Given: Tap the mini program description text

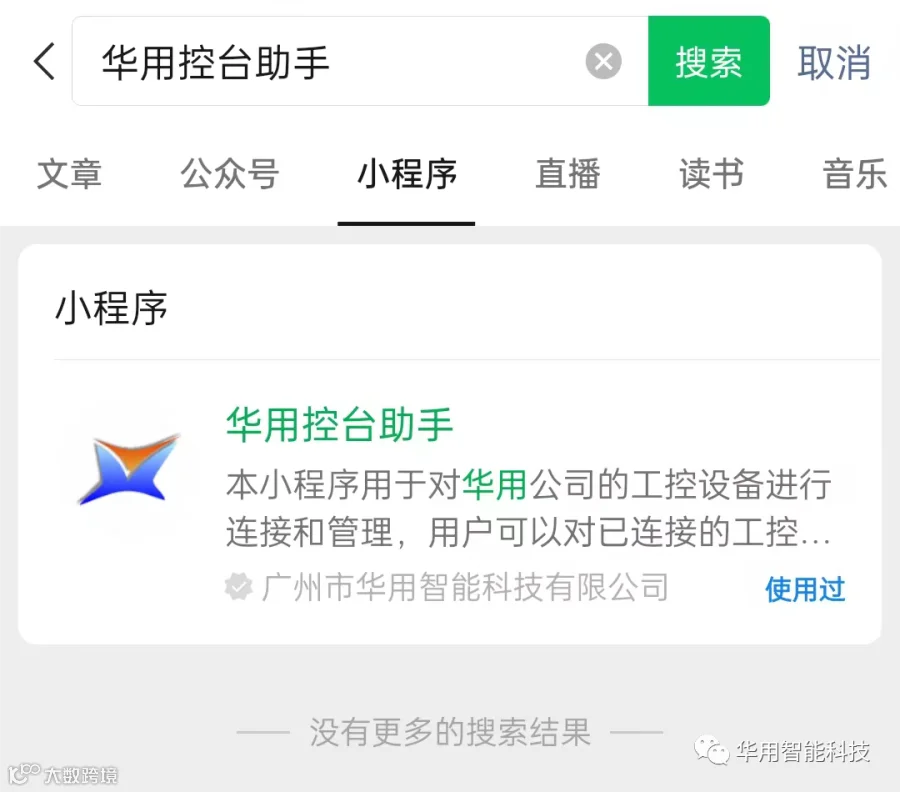Looking at the screenshot, I should click(528, 508).
